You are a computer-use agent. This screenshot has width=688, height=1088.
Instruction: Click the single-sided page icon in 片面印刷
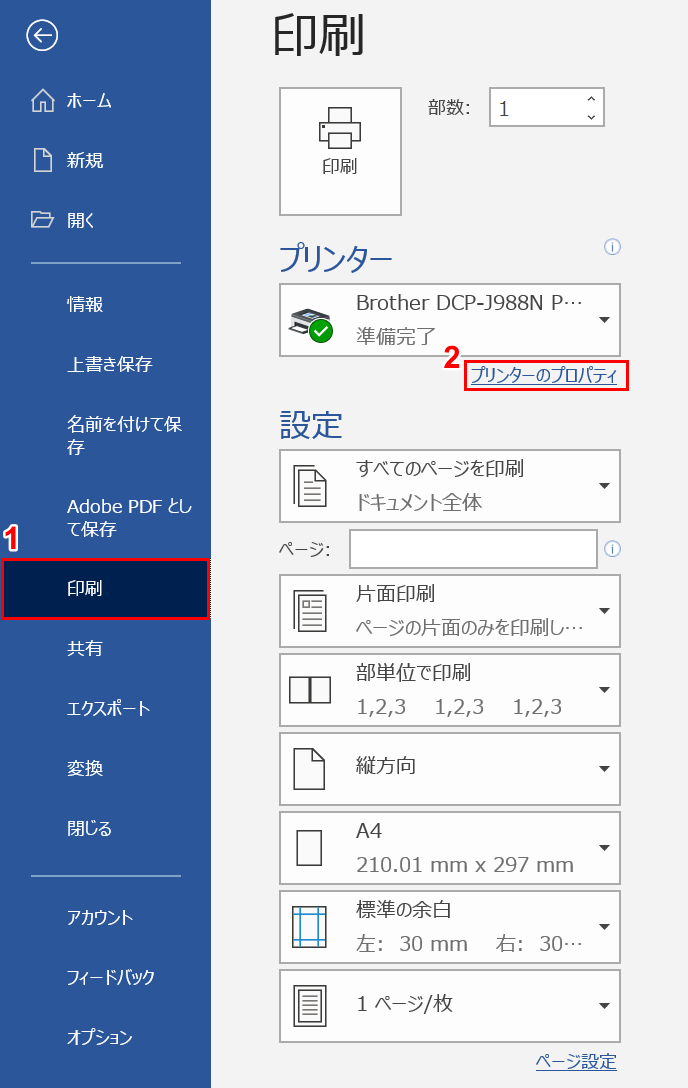coord(309,611)
